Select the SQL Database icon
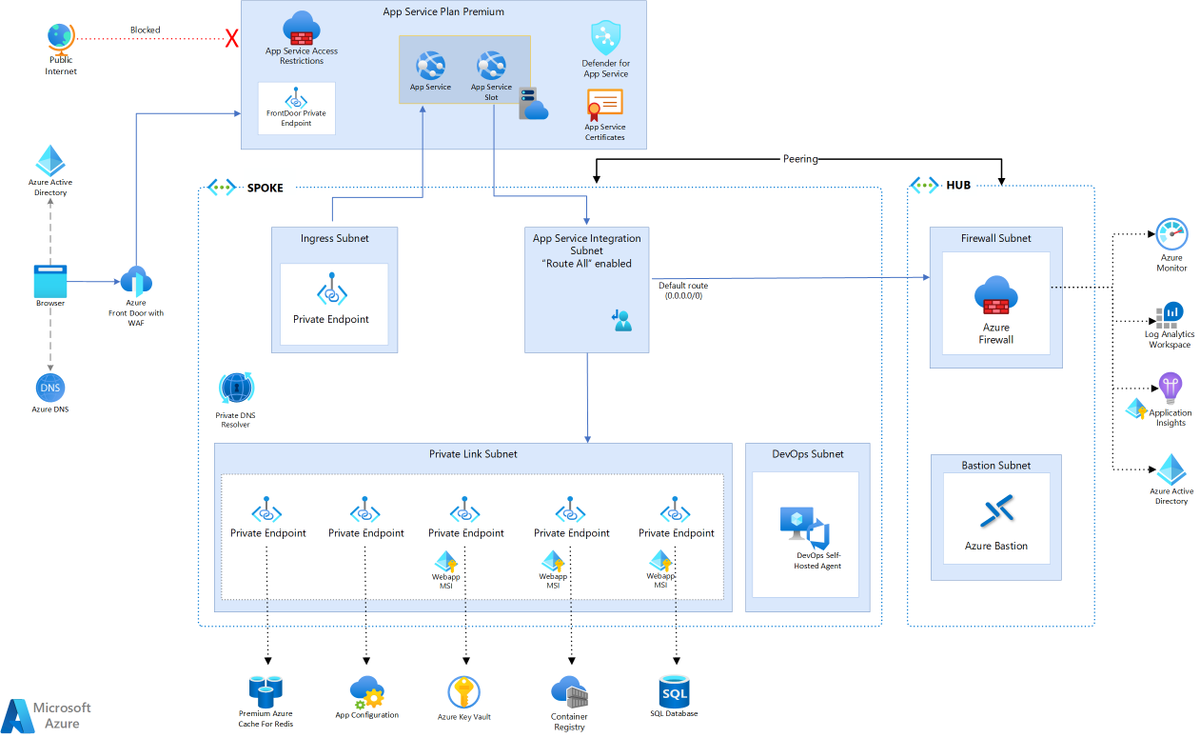Screen dimensions: 1200x738 click(674, 691)
